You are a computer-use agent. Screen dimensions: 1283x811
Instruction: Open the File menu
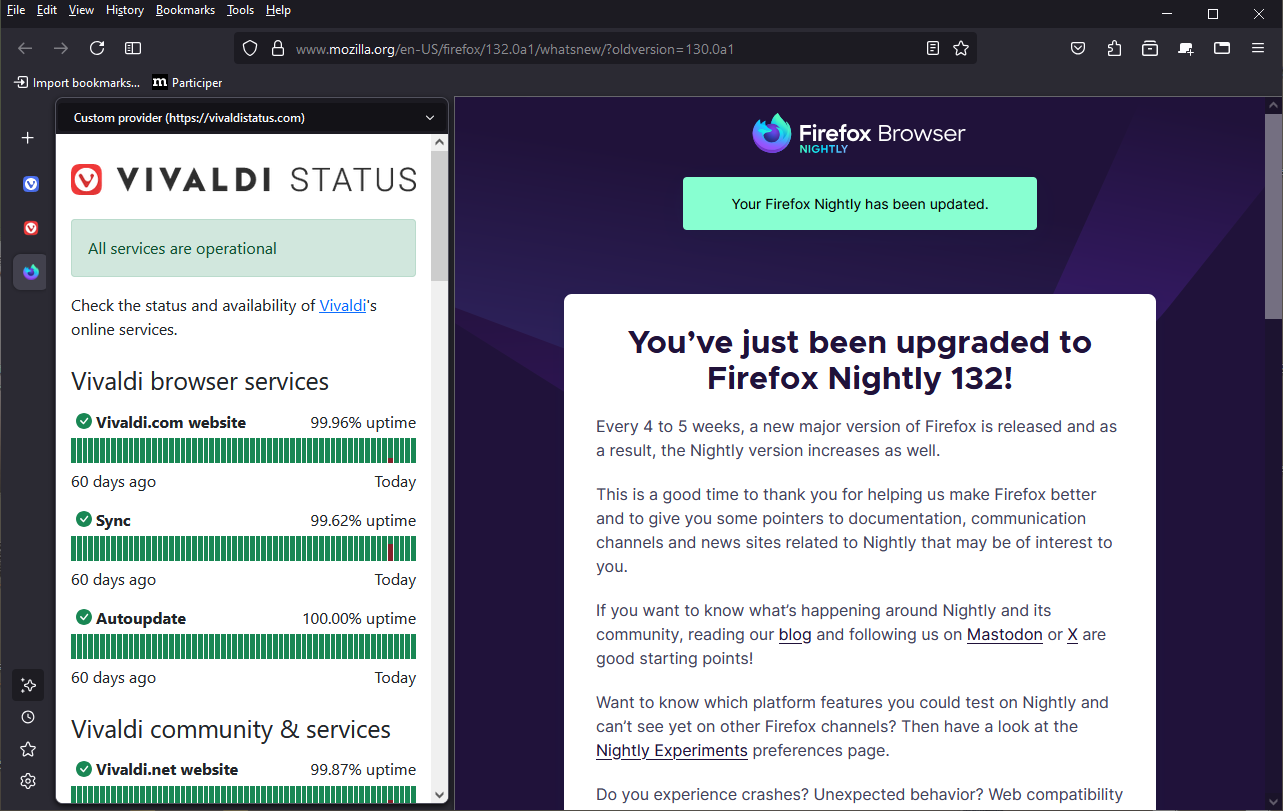[16, 10]
